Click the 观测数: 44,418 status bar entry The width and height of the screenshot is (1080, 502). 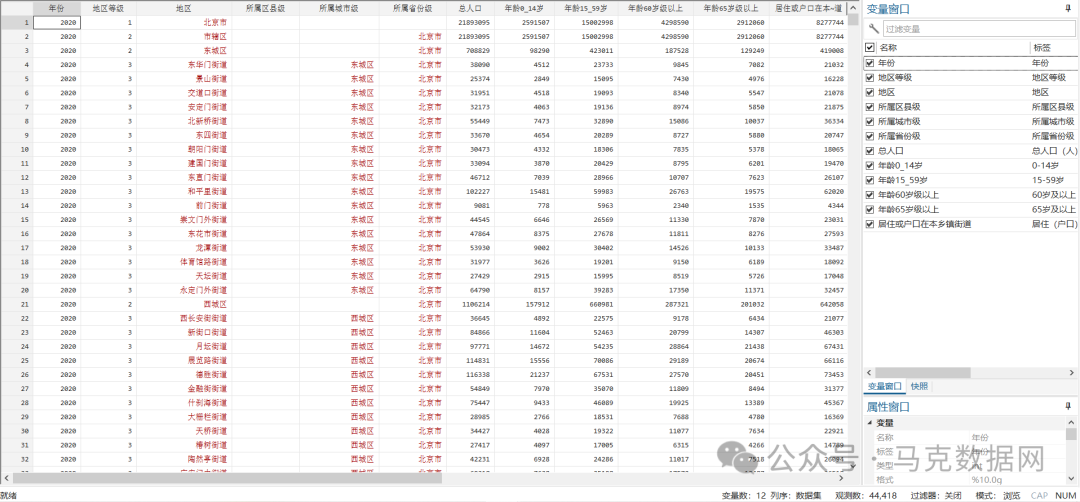(866, 495)
